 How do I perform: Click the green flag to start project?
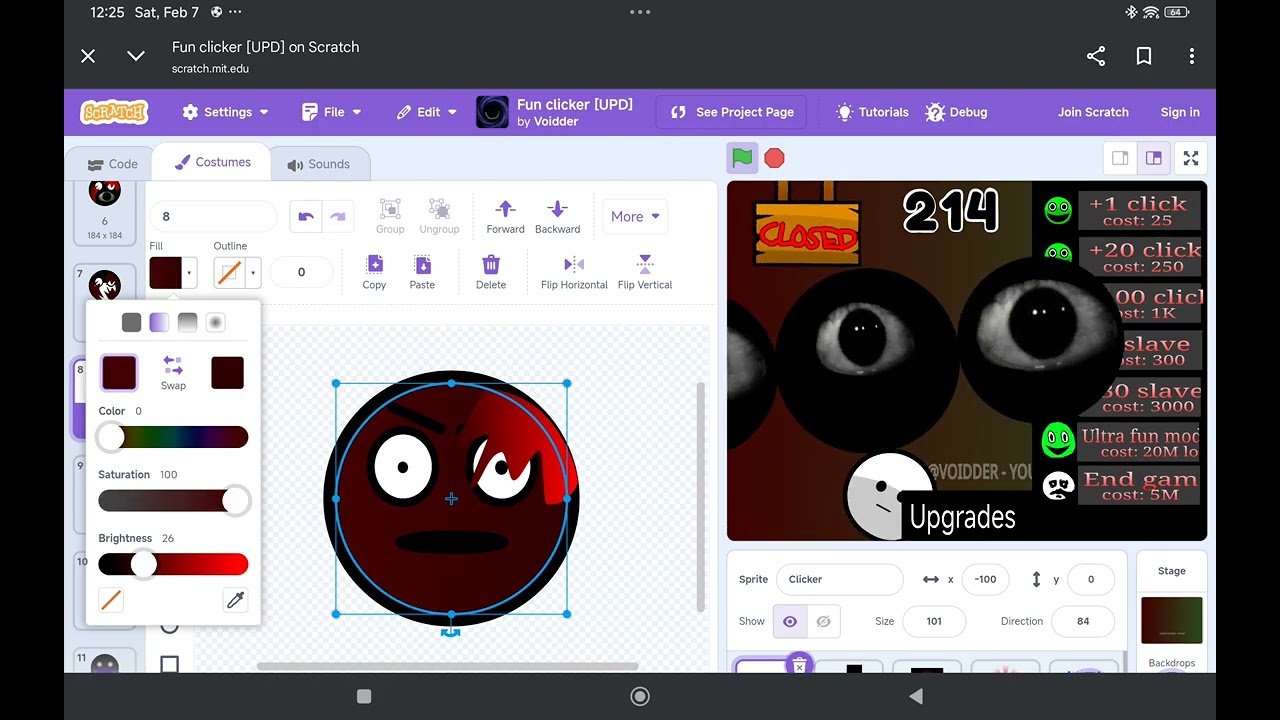[x=742, y=158]
